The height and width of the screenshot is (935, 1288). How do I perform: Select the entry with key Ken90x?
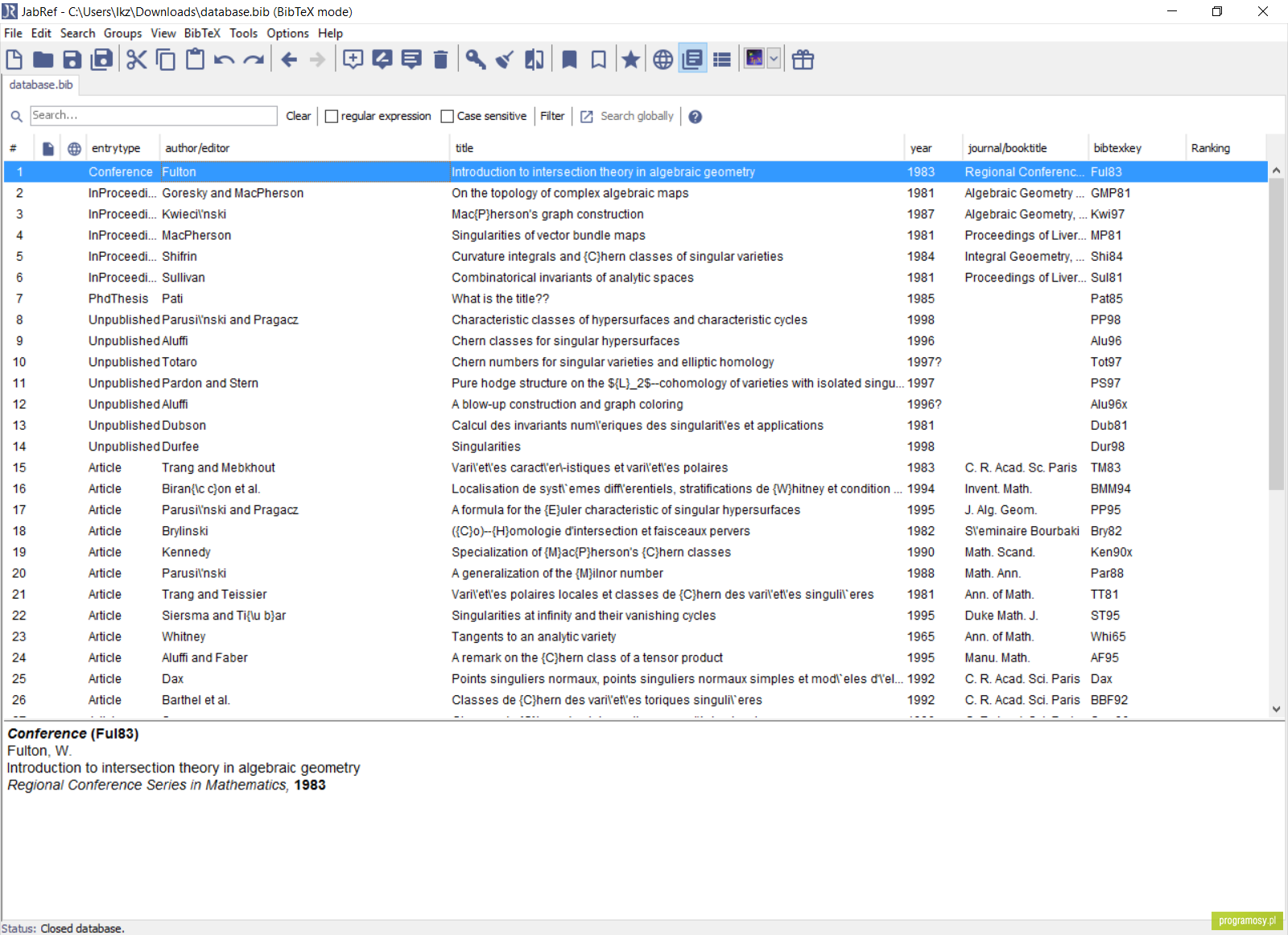tap(636, 552)
